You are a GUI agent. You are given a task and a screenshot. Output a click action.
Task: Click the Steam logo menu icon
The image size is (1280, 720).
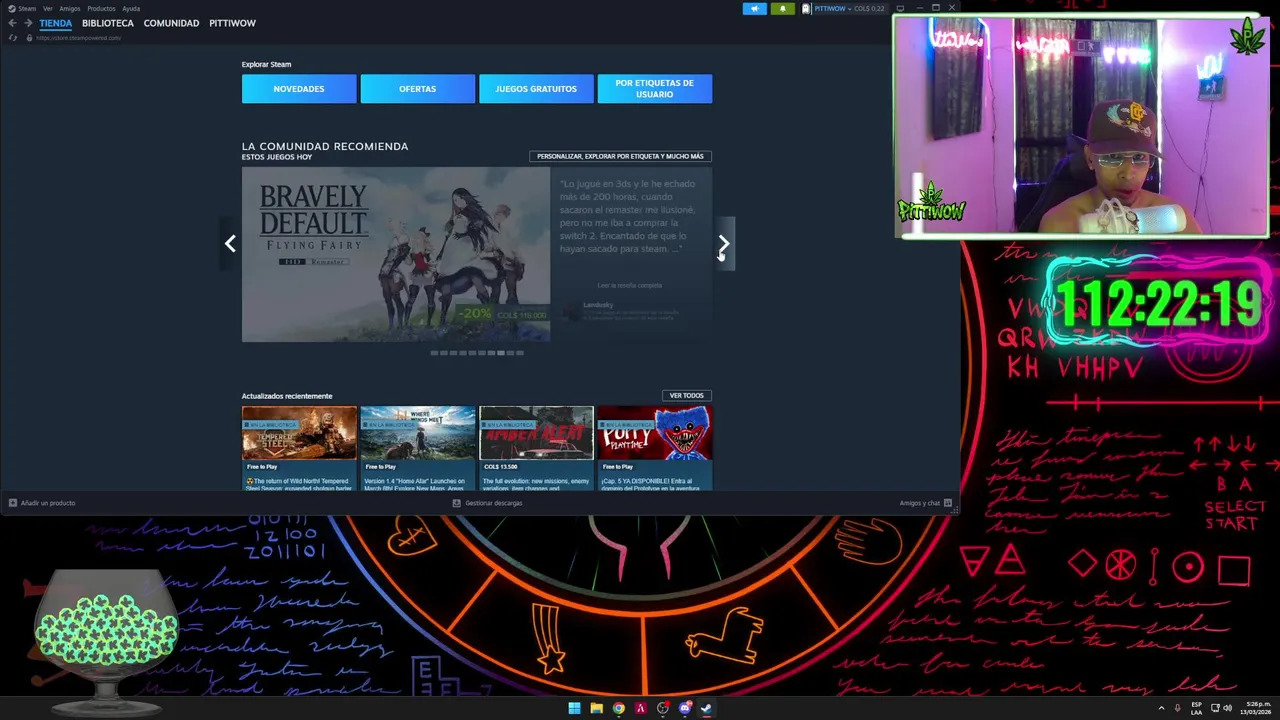12,9
